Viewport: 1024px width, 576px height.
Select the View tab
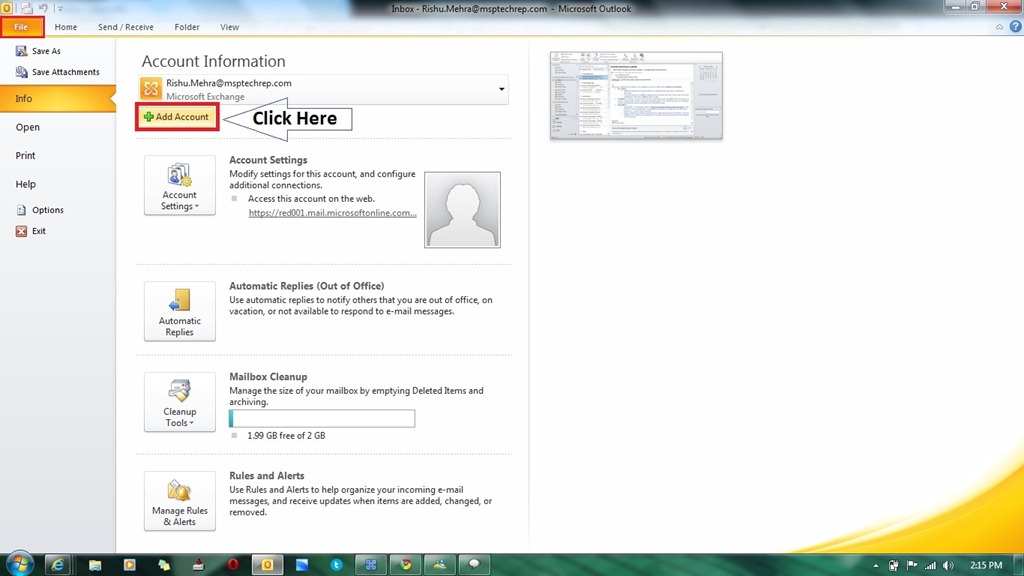tap(229, 27)
